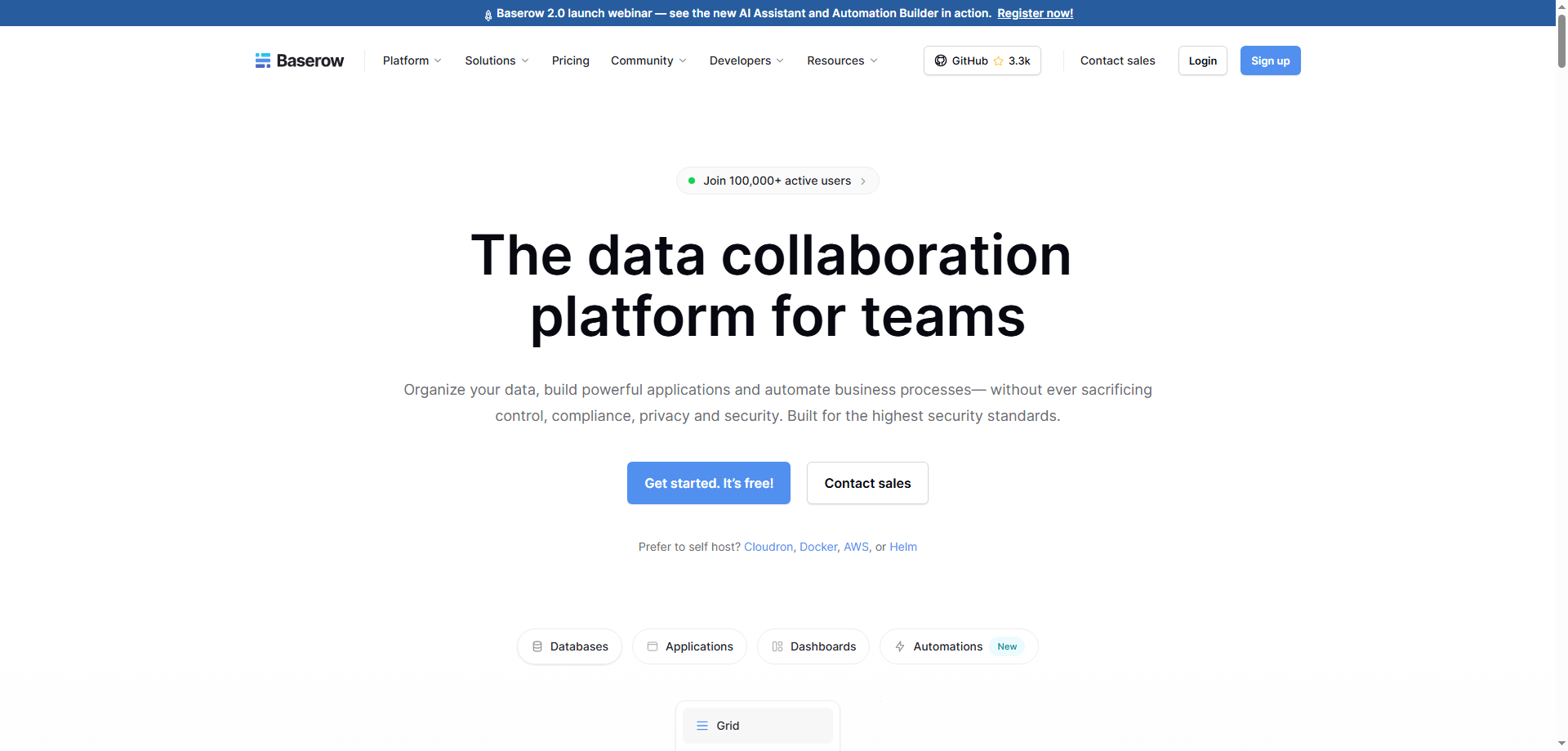Open the Register now webinar link
Screen dimensions: 1568x751
1034,13
